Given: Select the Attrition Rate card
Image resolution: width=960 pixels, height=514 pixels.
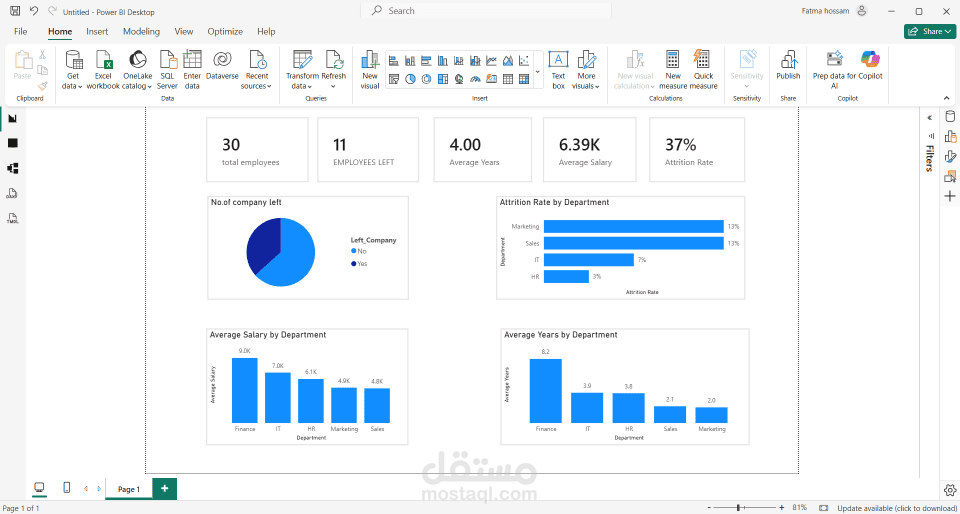Looking at the screenshot, I should pos(697,150).
